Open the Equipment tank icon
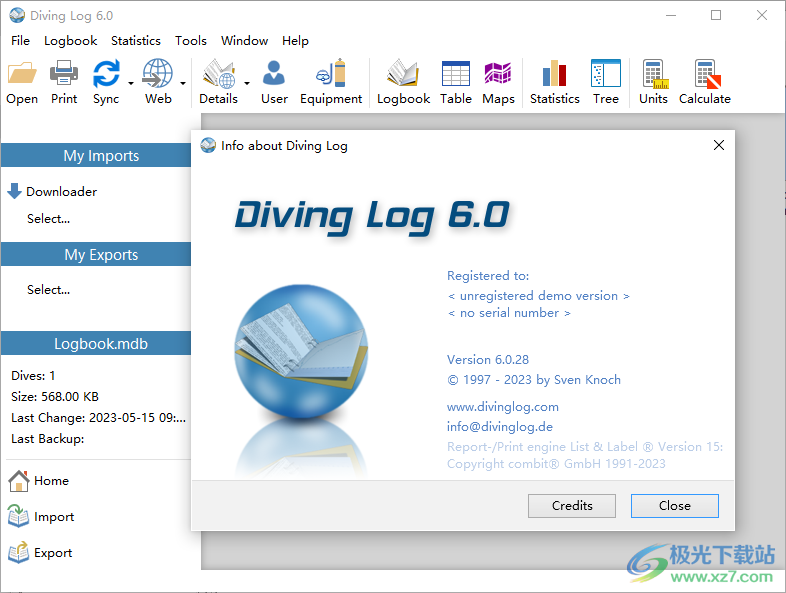 (331, 73)
